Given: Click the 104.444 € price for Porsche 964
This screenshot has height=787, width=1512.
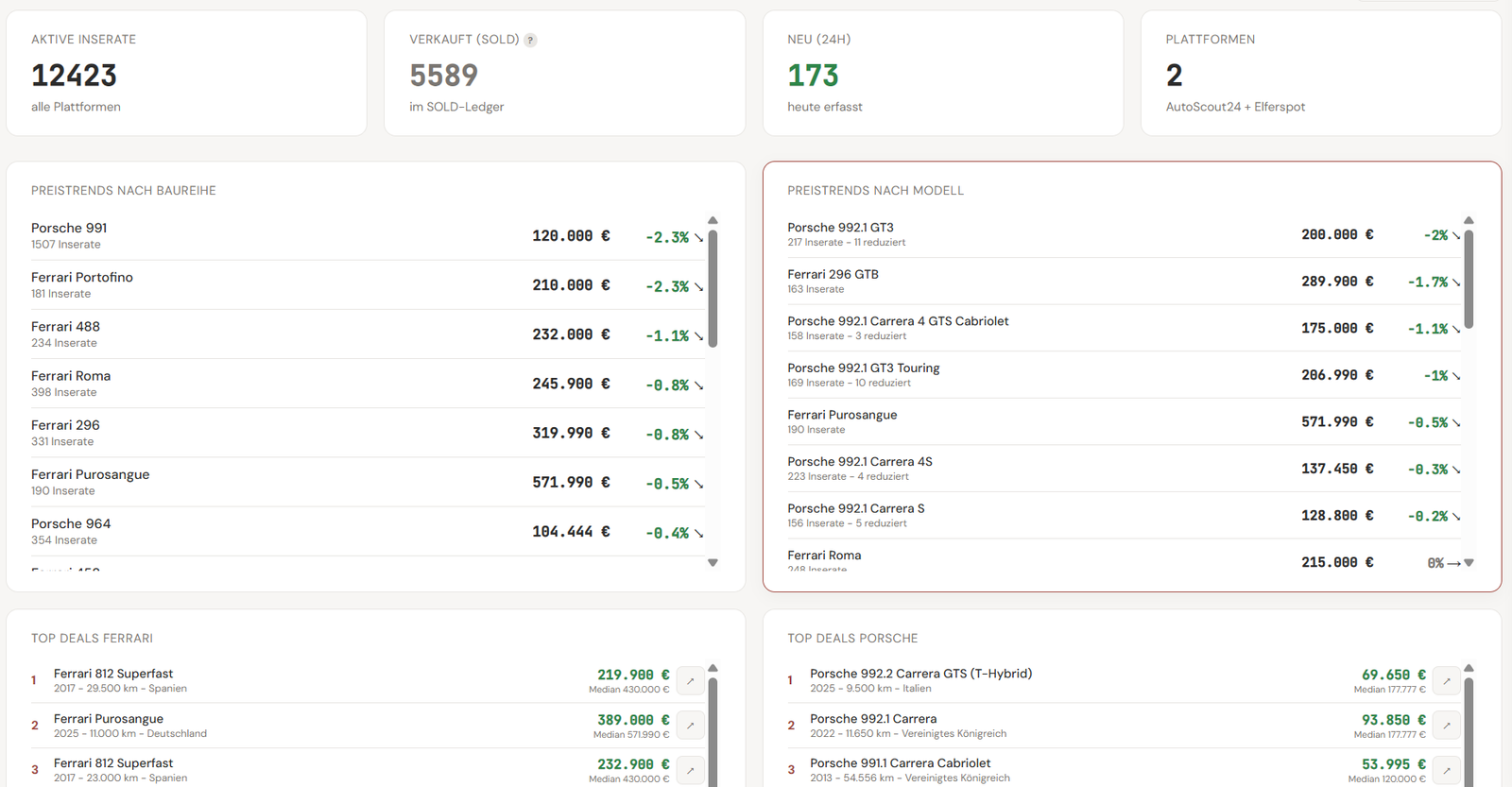Looking at the screenshot, I should point(571,532).
